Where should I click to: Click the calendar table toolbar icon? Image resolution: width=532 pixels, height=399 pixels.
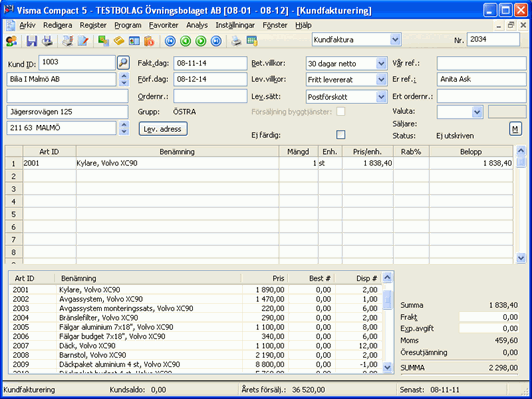tap(252, 41)
